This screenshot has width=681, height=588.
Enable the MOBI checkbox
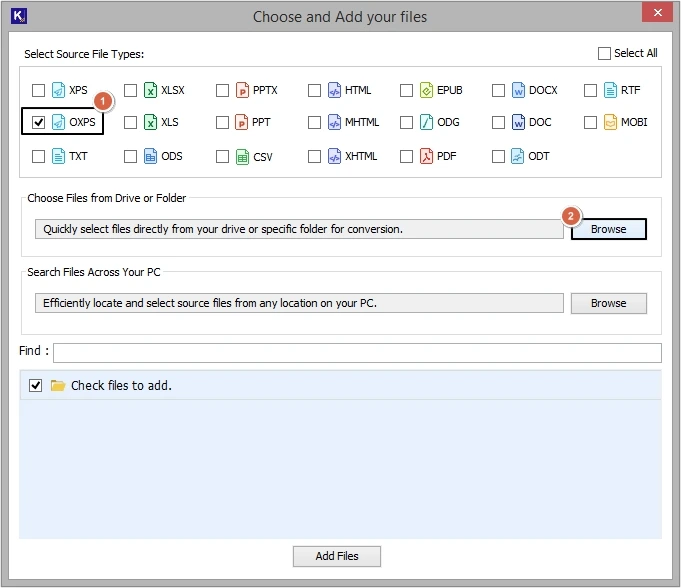click(591, 122)
